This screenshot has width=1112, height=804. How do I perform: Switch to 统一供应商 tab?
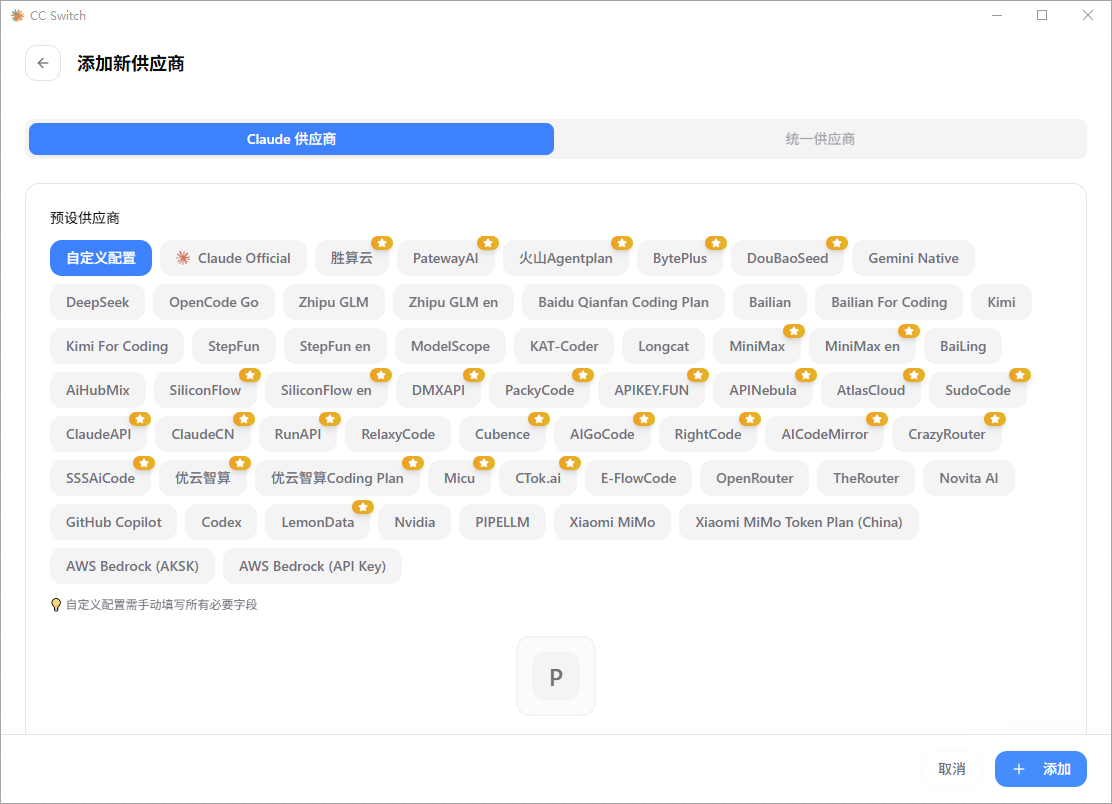(820, 139)
